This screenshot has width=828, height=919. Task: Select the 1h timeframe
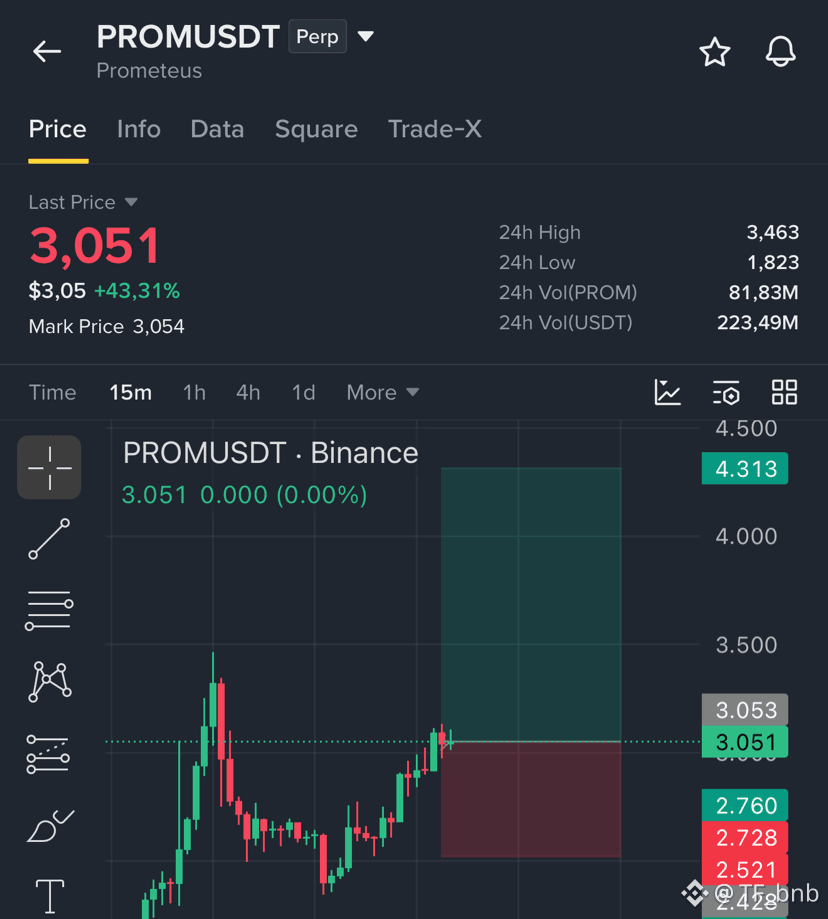coord(194,392)
